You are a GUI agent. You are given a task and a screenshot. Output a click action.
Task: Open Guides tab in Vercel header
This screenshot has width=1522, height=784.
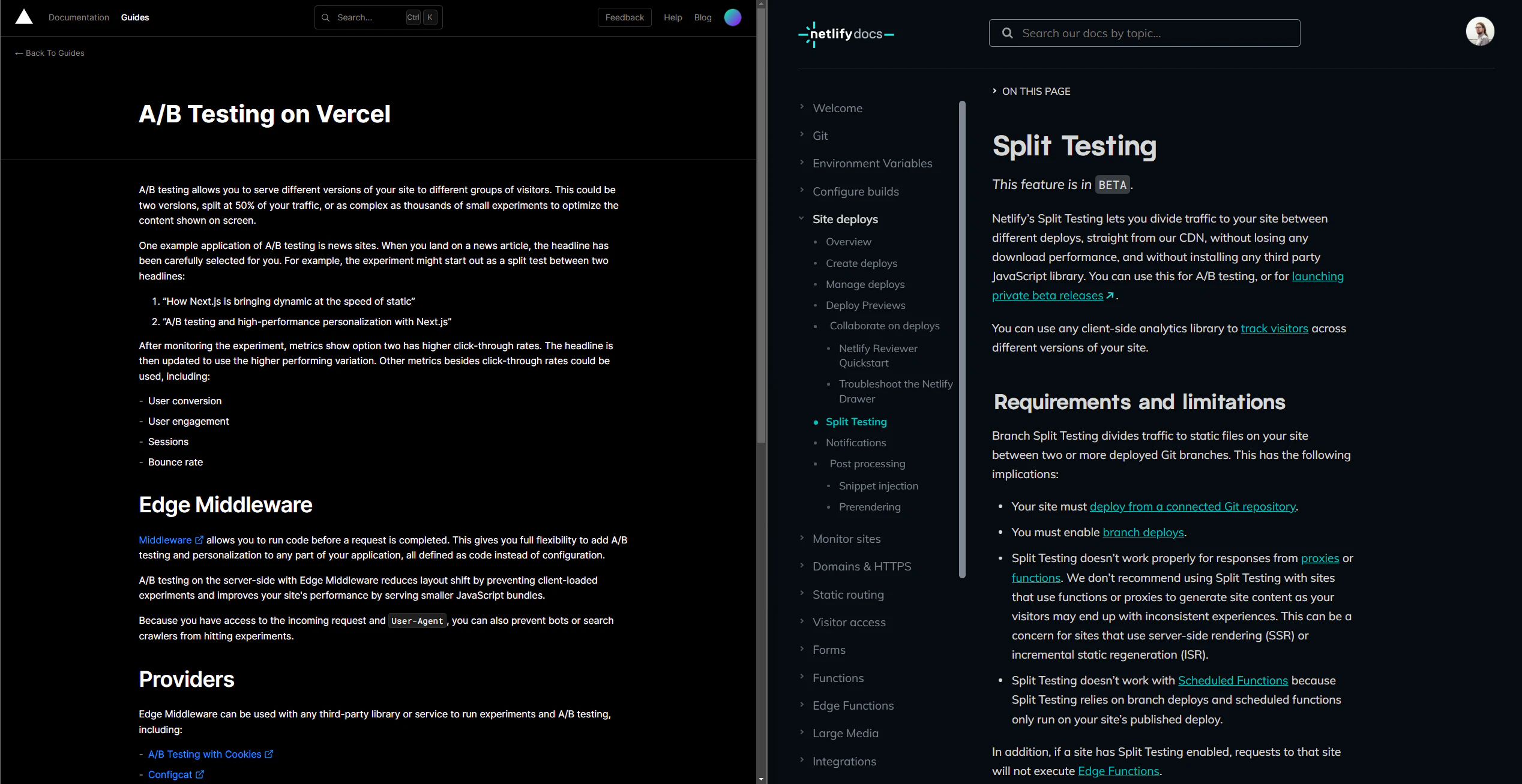point(135,17)
